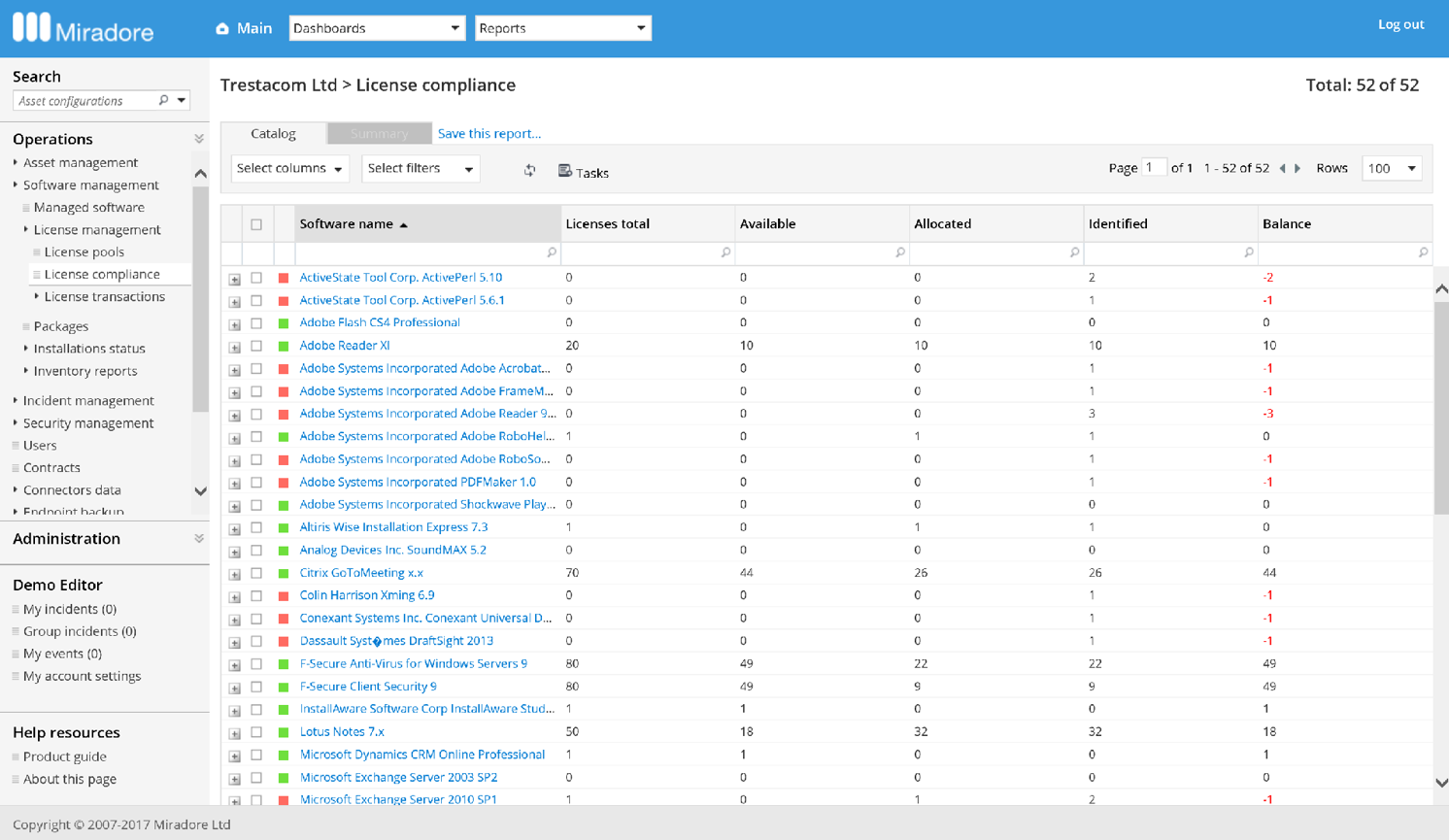Image resolution: width=1449 pixels, height=840 pixels.
Task: Check the ActivePerl 5.10 row checkbox
Action: [256, 278]
